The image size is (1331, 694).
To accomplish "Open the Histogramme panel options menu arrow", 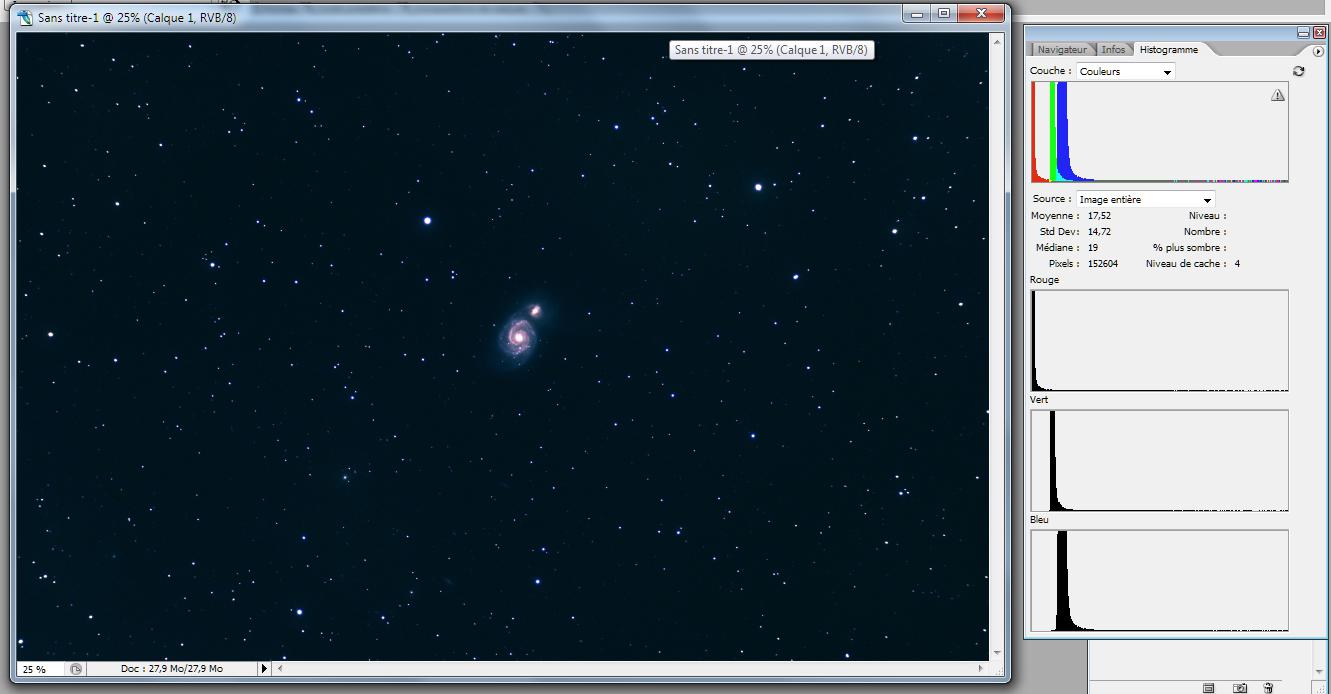I will [x=1318, y=51].
